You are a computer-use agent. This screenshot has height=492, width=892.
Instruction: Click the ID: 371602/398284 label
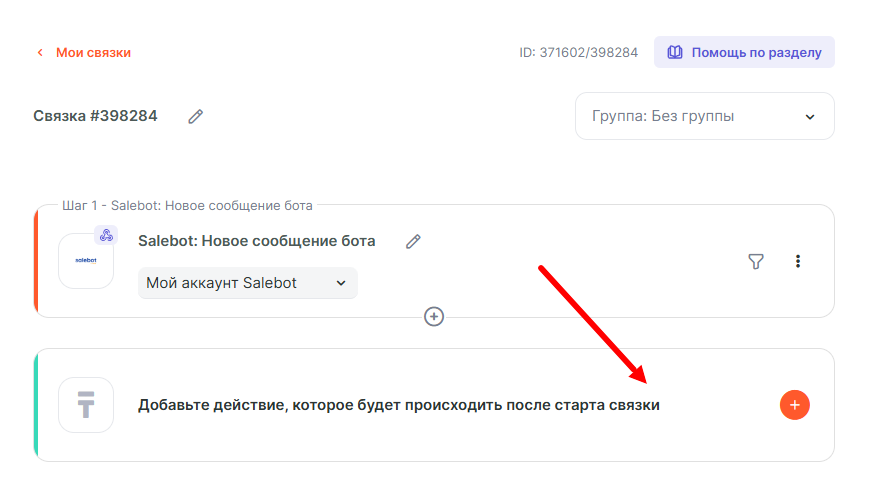click(578, 53)
